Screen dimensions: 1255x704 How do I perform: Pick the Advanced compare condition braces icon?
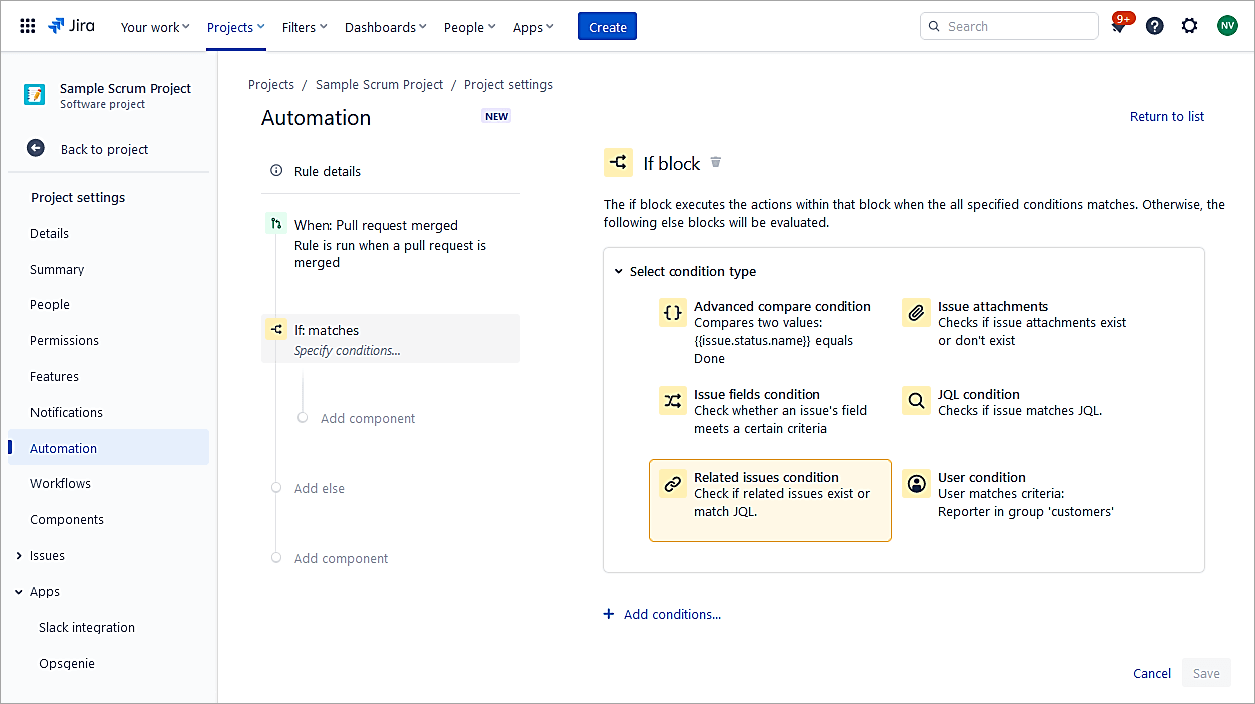673,313
